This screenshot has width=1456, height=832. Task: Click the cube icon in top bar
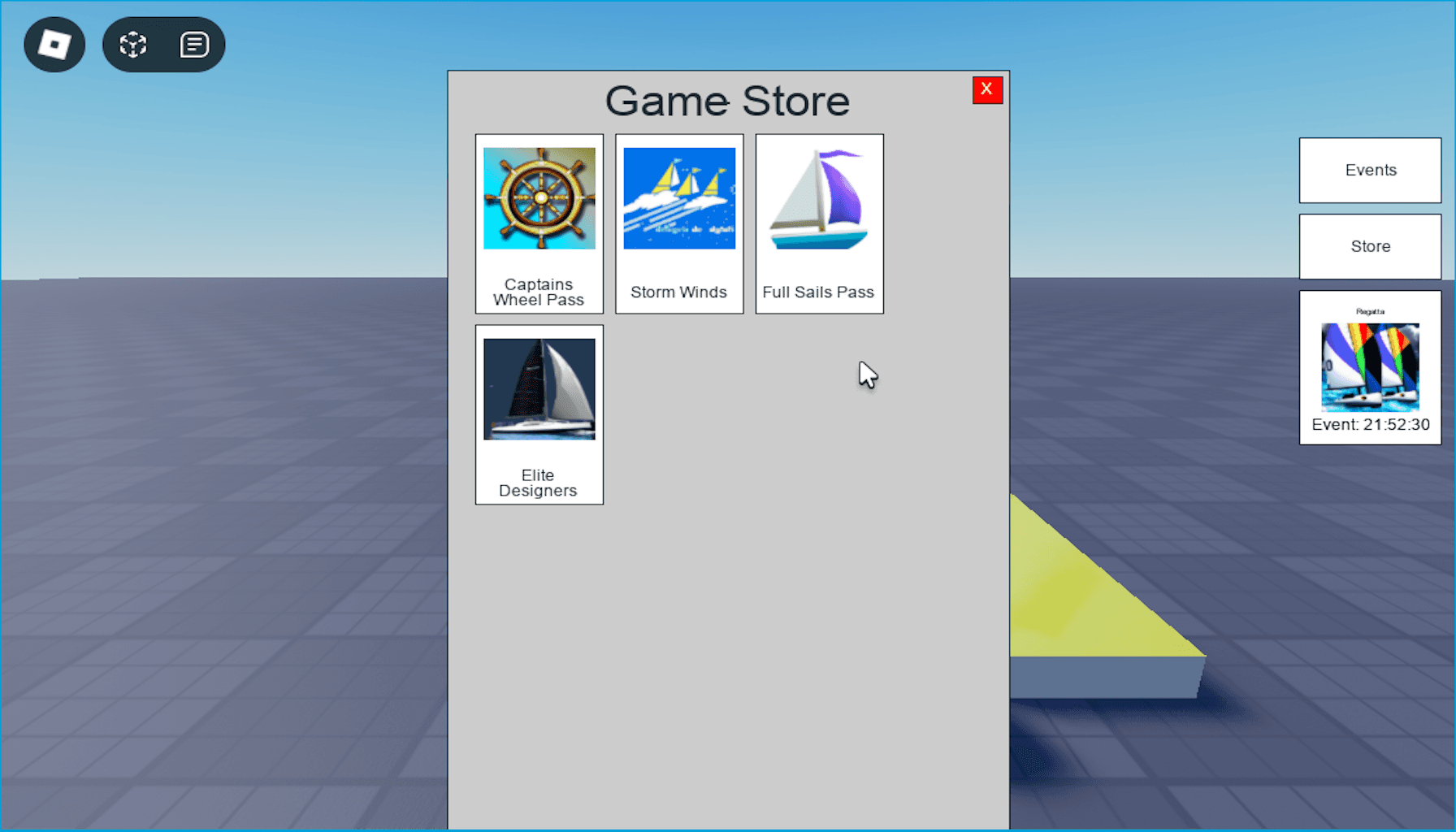point(133,45)
